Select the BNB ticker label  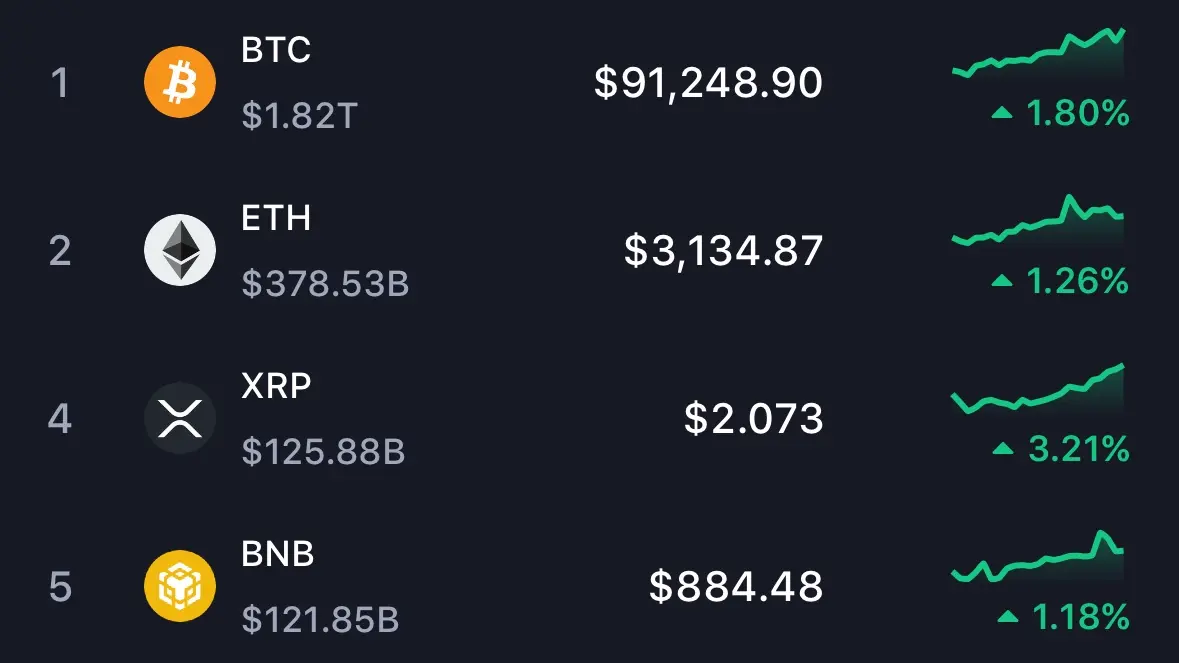277,555
